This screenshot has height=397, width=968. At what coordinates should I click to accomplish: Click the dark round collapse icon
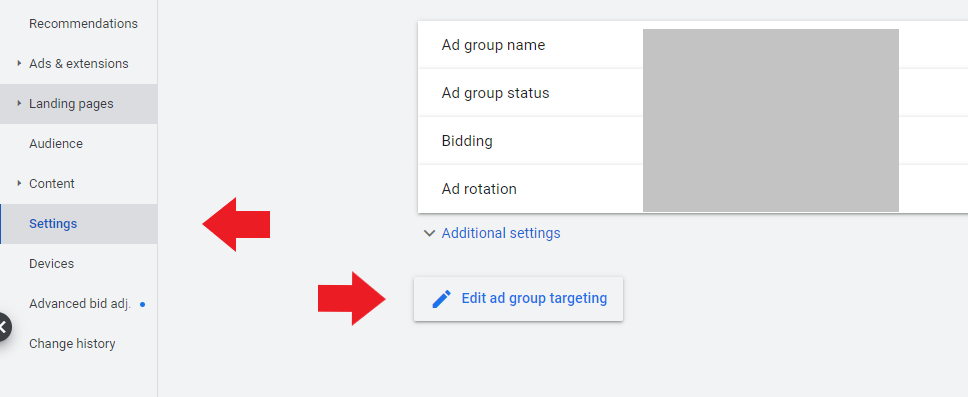pos(2,327)
